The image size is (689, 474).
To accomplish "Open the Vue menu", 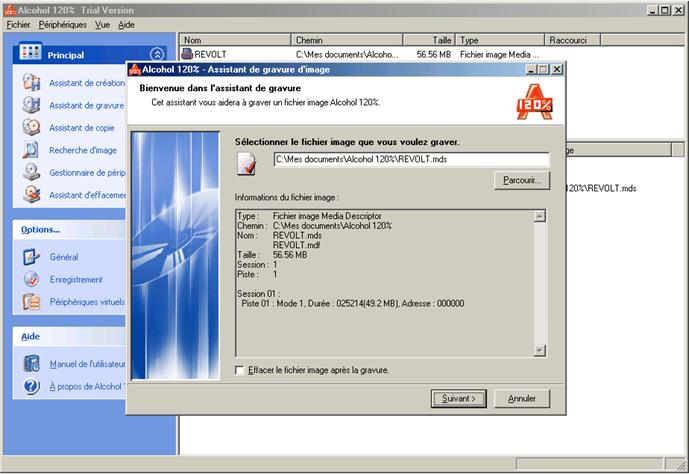I will coord(102,25).
